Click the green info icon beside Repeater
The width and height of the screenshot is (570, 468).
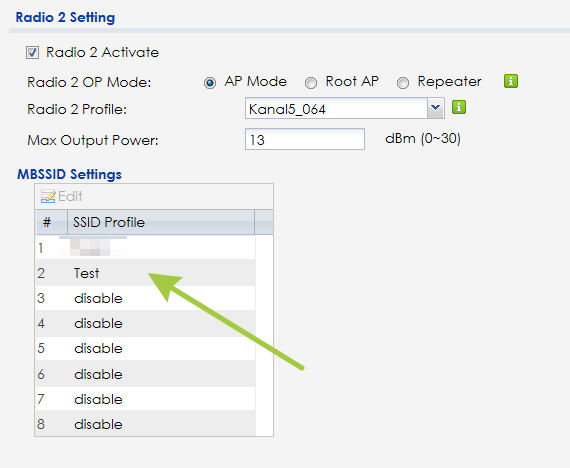coord(511,81)
